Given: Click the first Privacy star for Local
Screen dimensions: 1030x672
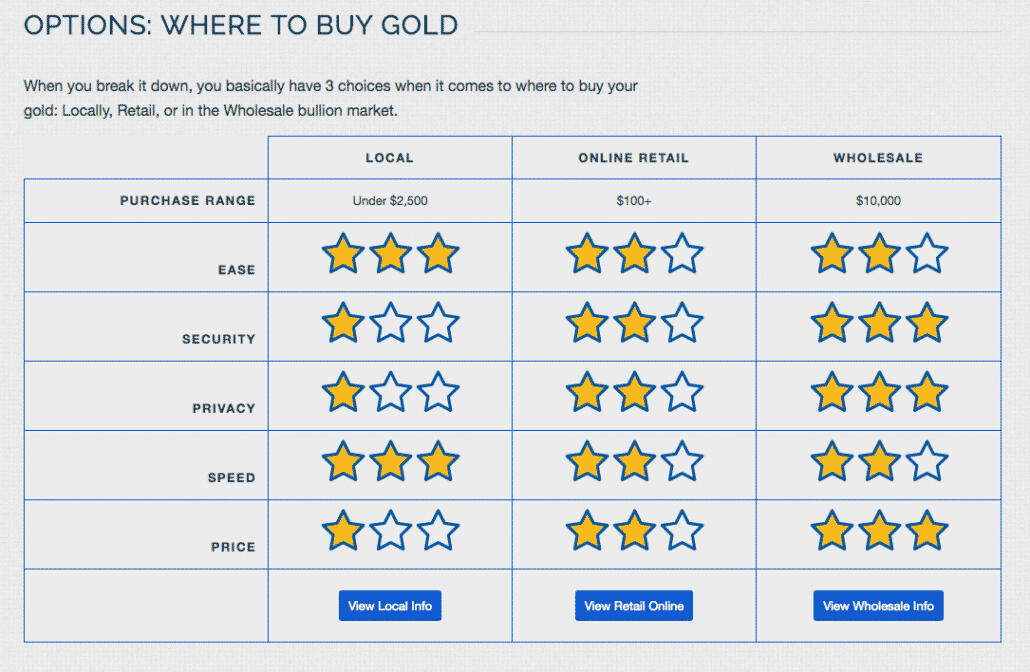Looking at the screenshot, I should [x=343, y=393].
